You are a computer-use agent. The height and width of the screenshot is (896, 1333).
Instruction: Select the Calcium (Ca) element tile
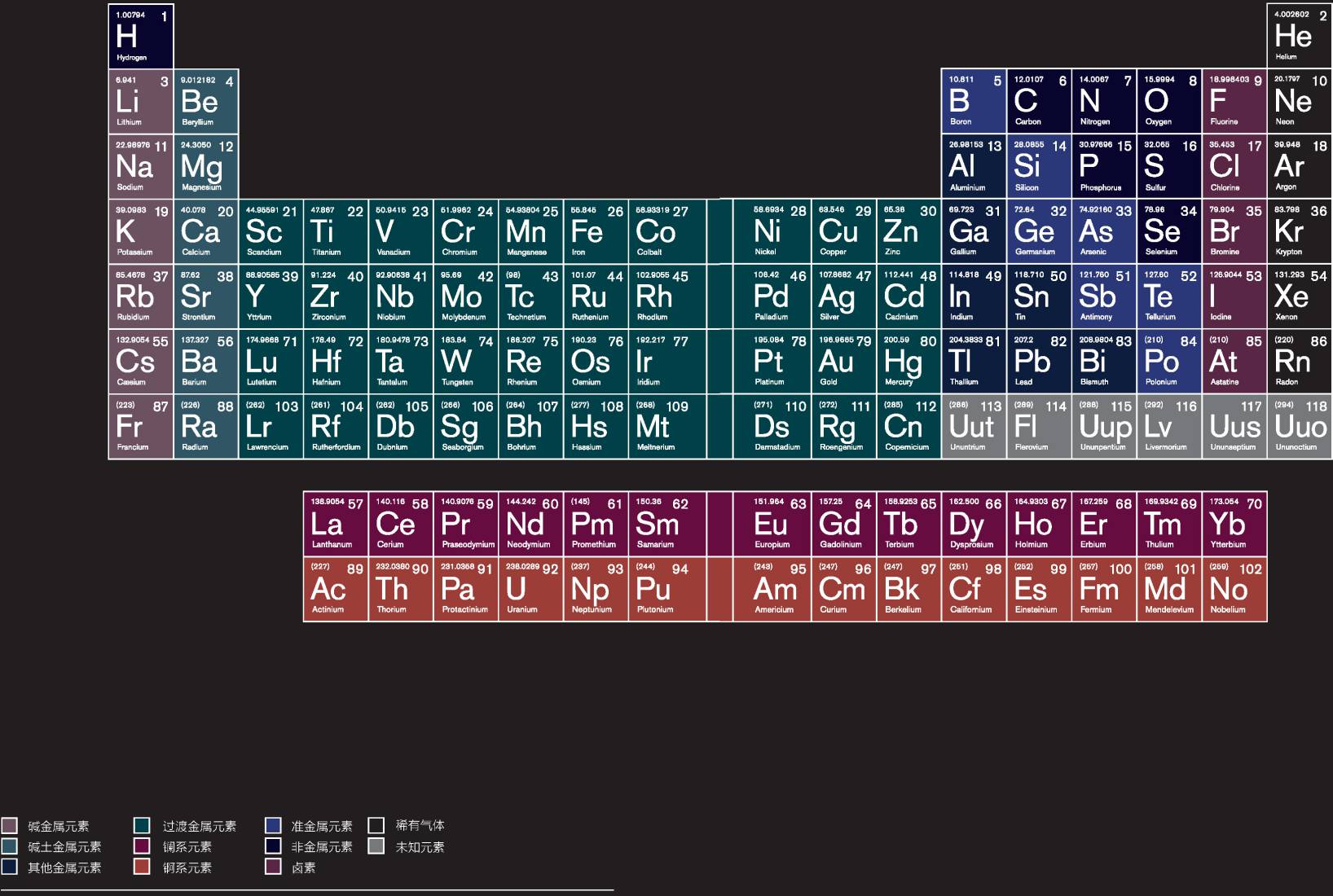pos(206,231)
